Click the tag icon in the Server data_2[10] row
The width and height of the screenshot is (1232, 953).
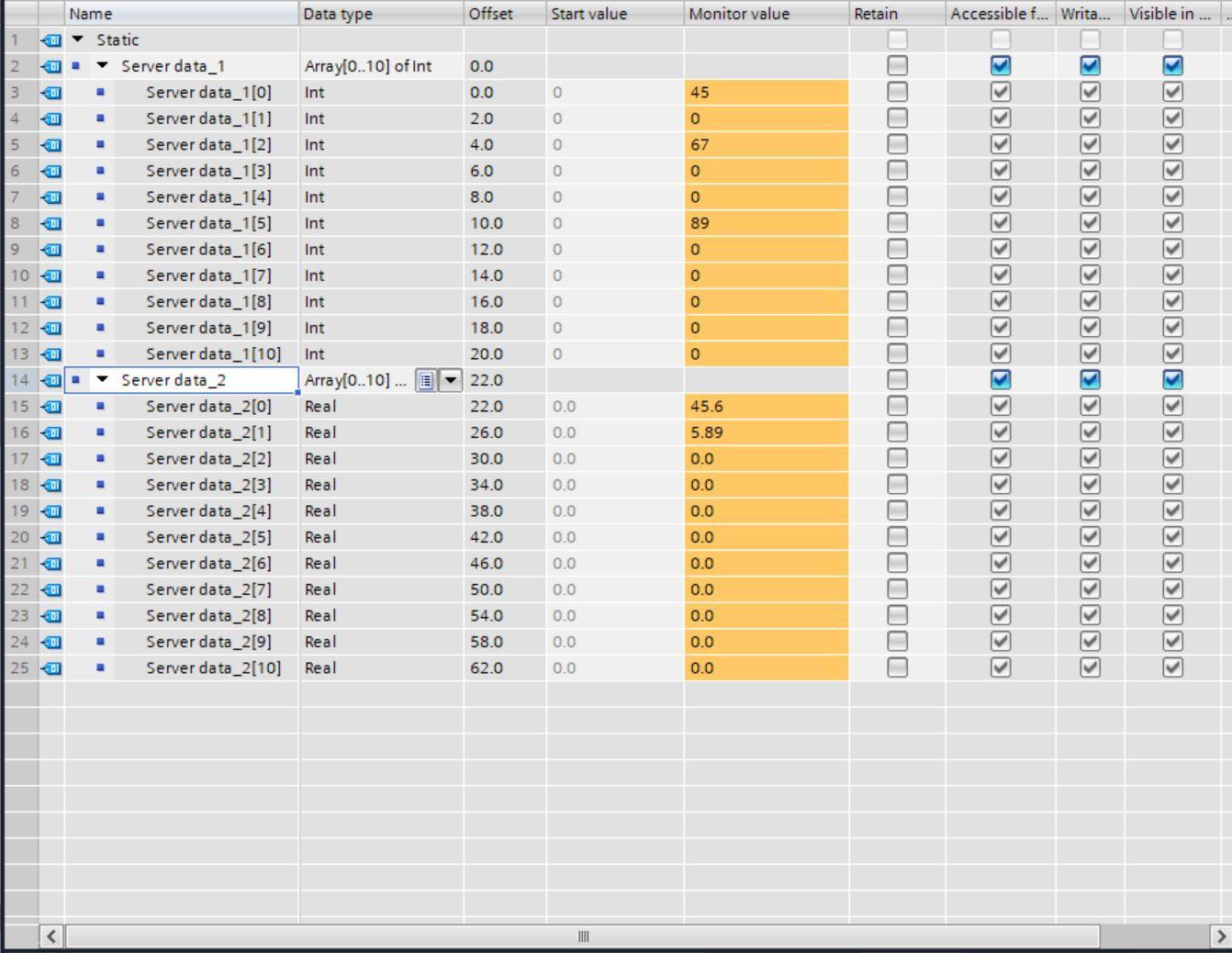pos(51,667)
